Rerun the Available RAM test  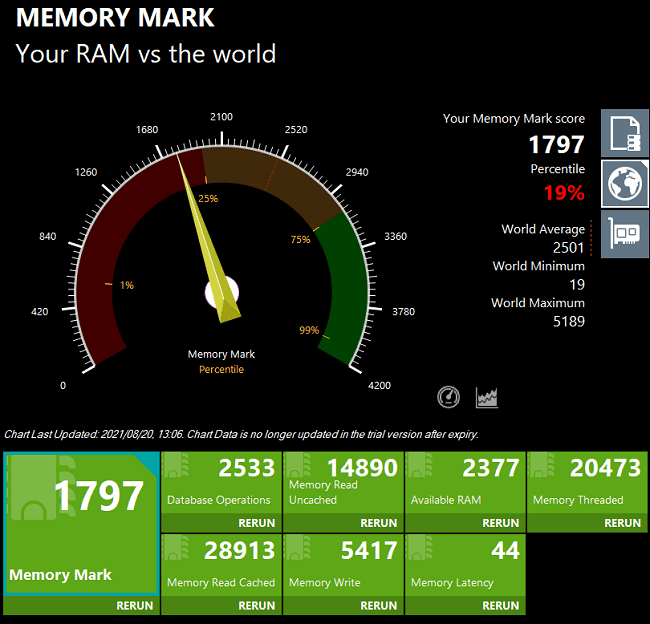(x=500, y=523)
